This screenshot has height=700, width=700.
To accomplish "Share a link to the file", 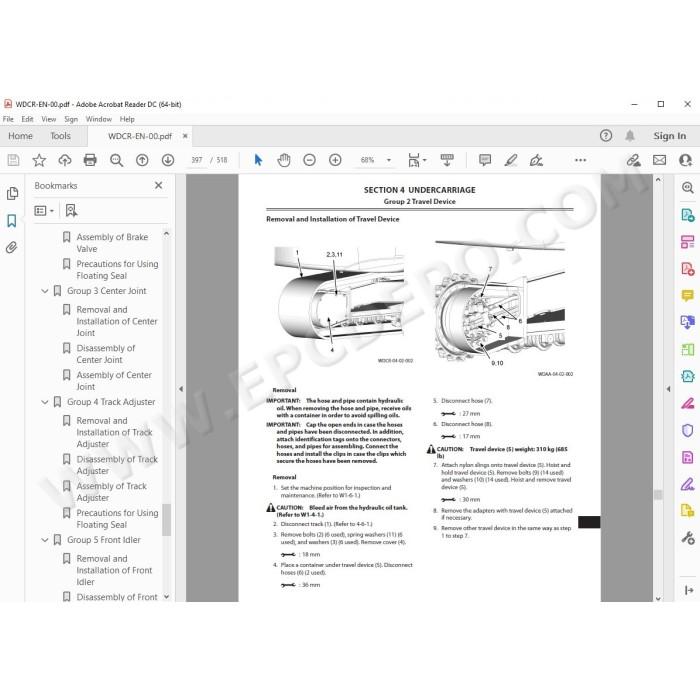I will (633, 160).
